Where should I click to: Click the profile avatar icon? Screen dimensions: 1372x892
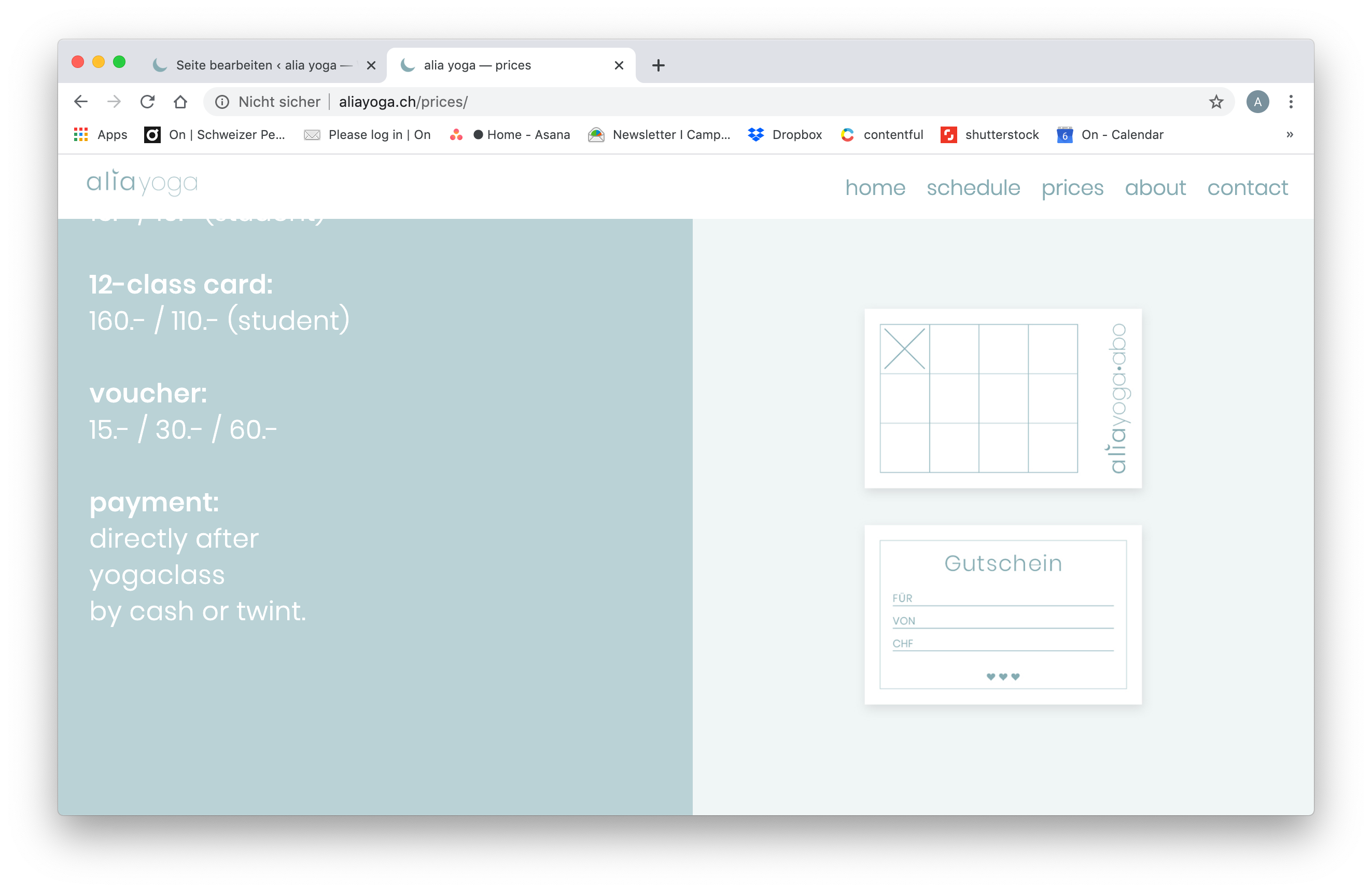point(1257,102)
